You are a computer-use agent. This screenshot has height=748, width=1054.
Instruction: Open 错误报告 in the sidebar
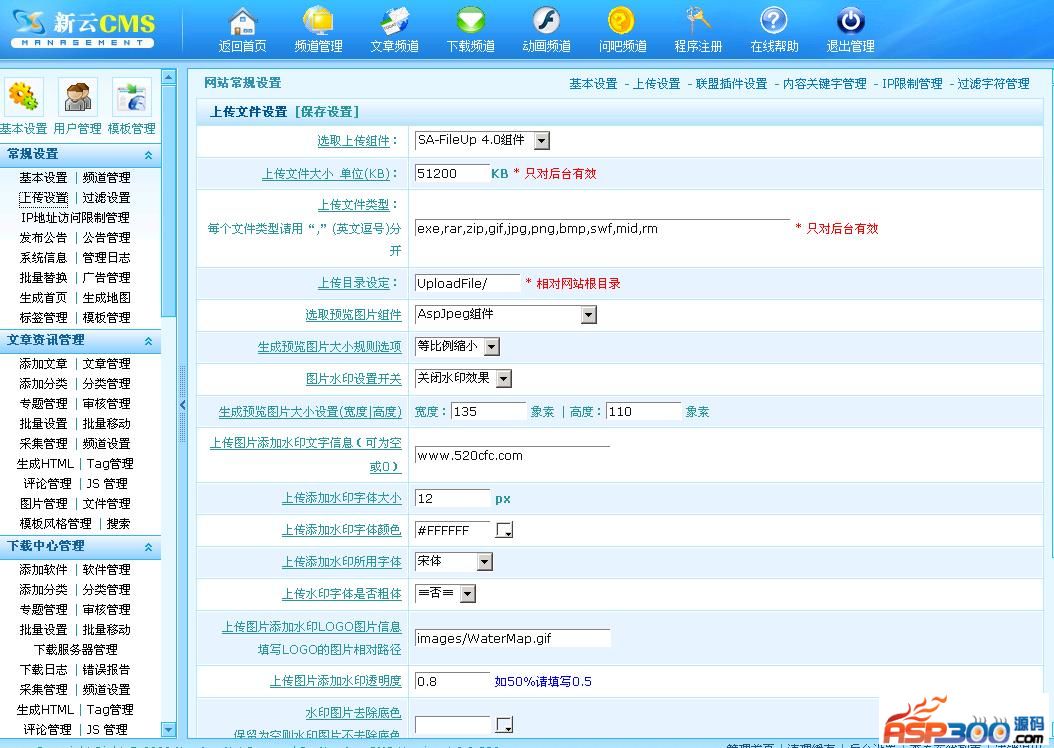click(106, 670)
